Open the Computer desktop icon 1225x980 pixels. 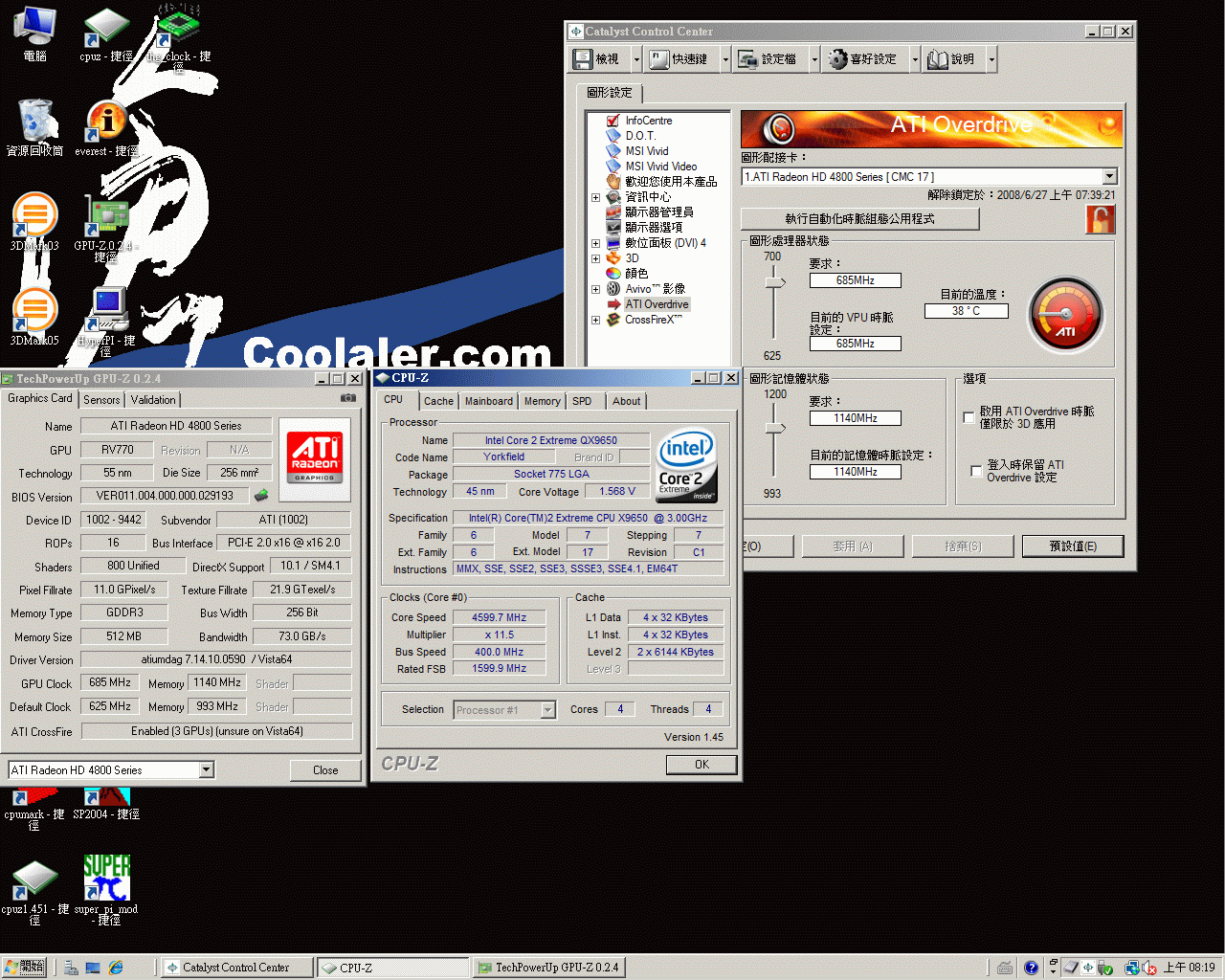[34, 34]
